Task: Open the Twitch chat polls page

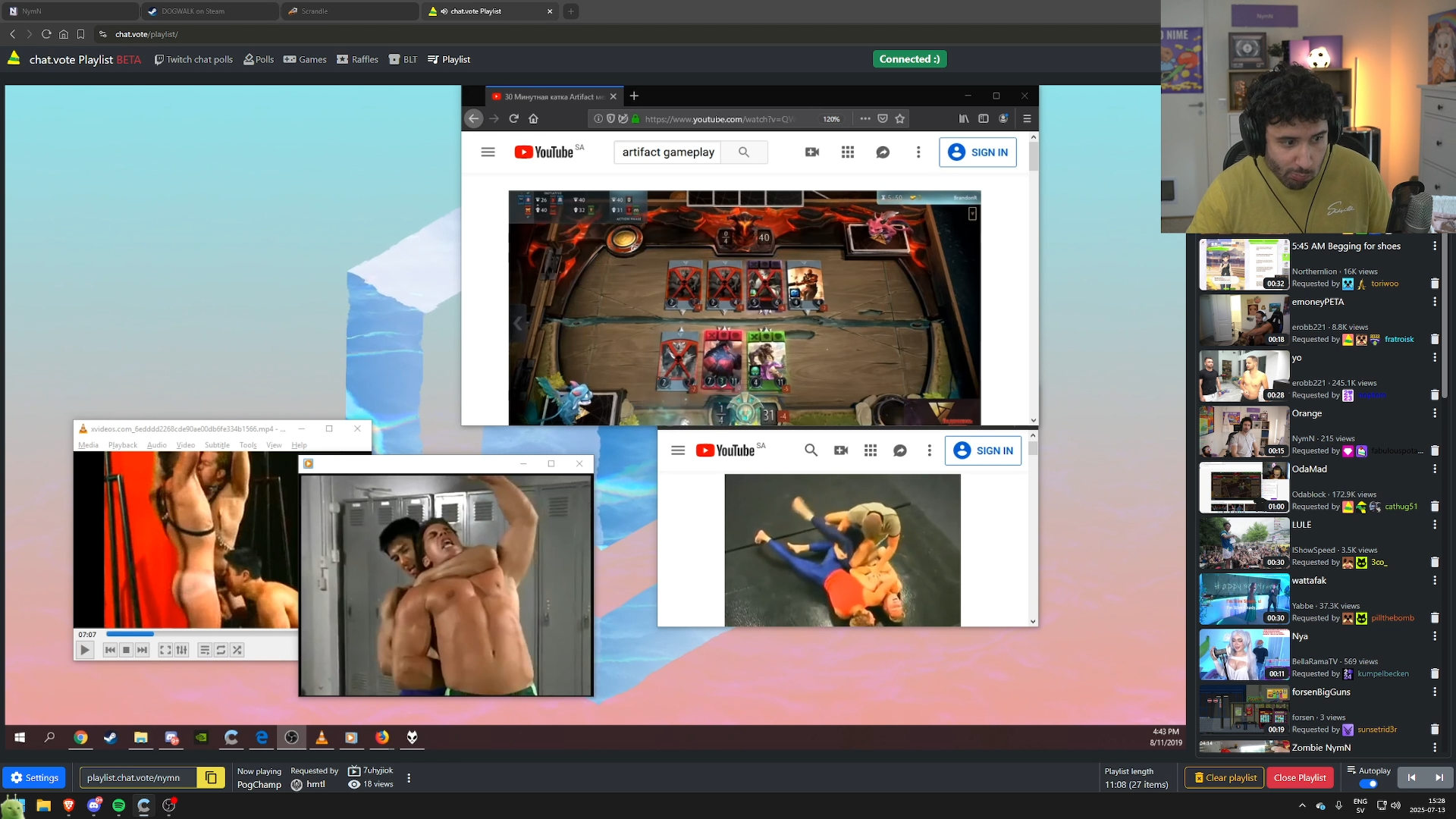Action: [x=193, y=59]
